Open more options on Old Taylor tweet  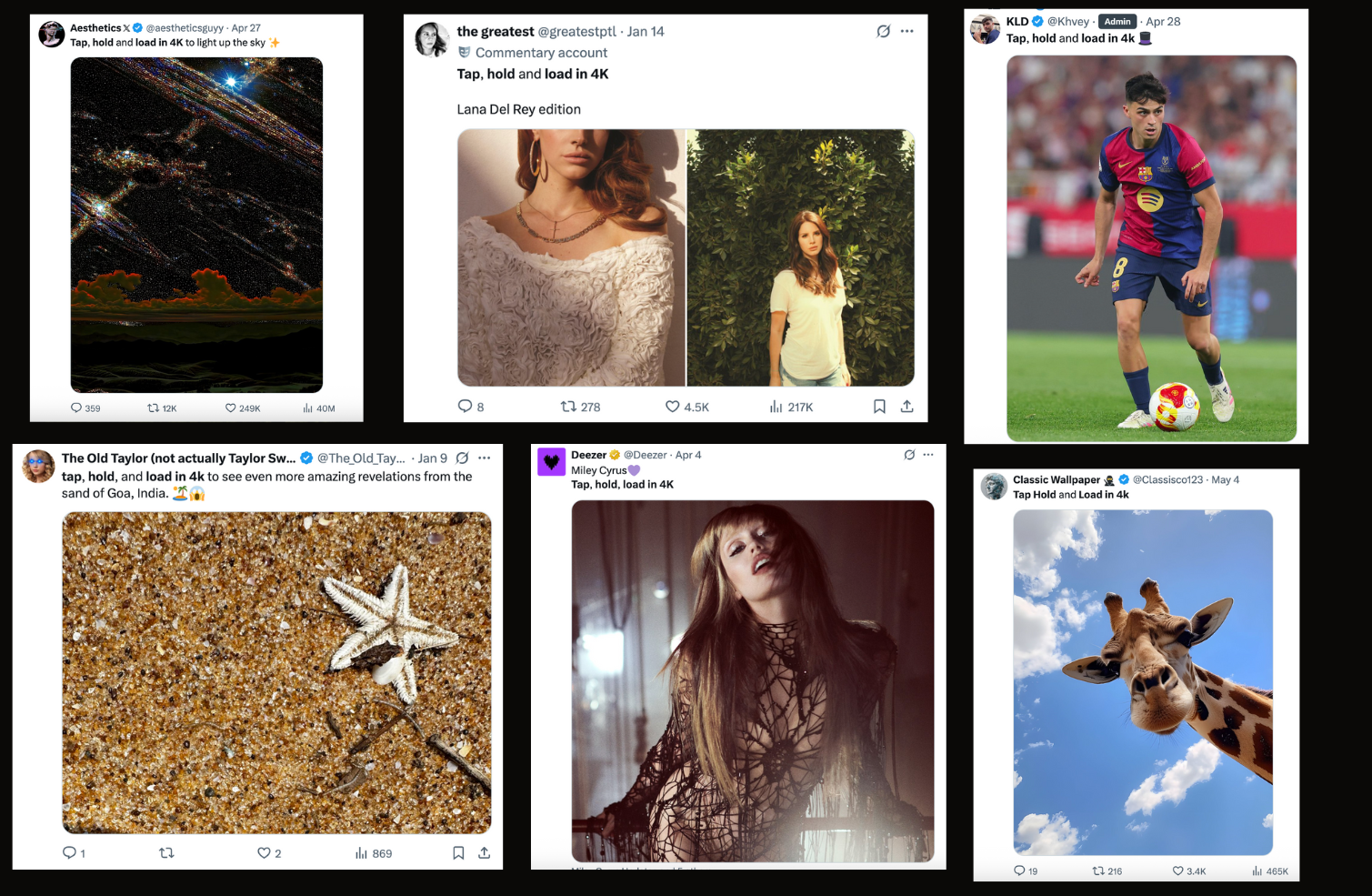pyautogui.click(x=485, y=458)
